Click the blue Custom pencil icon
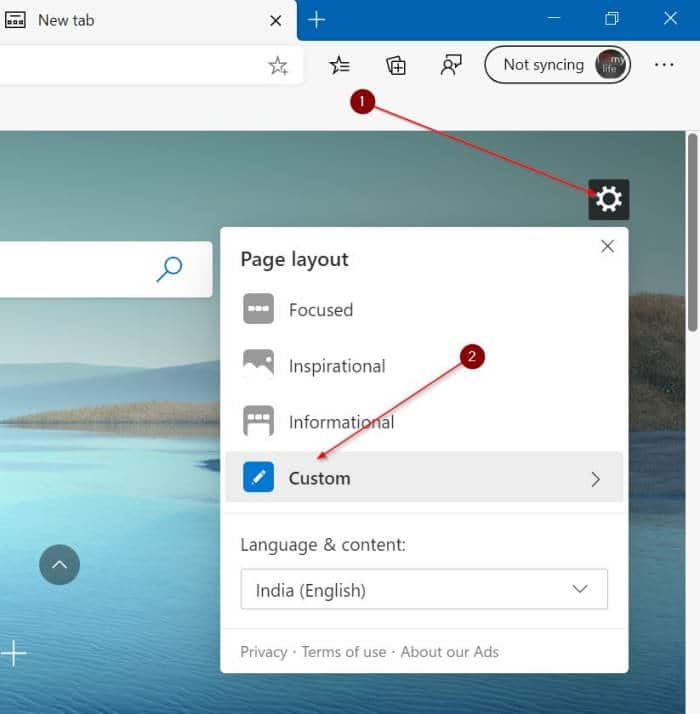Image resolution: width=700 pixels, height=714 pixels. [258, 477]
